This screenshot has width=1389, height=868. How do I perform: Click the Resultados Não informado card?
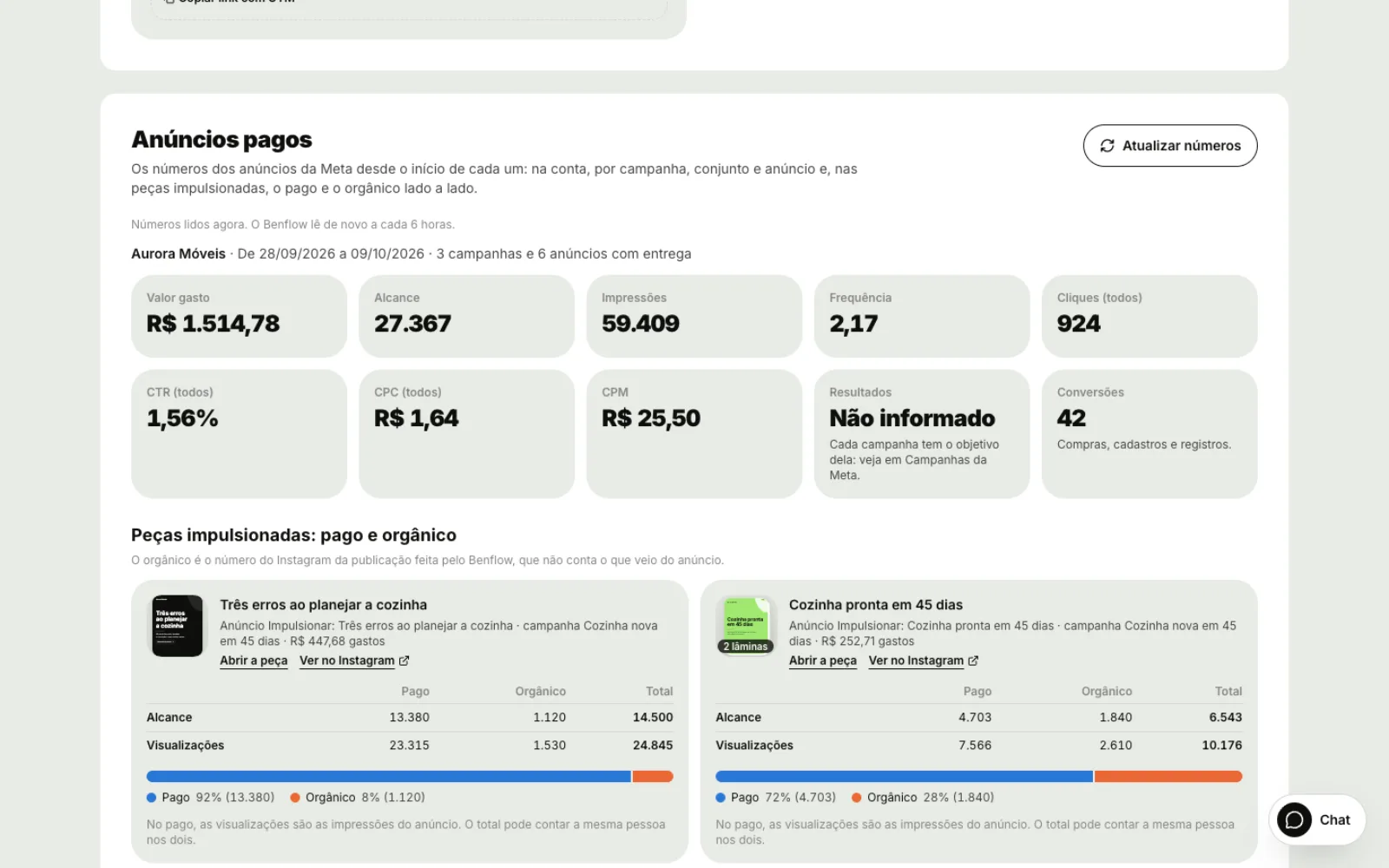tap(922, 434)
